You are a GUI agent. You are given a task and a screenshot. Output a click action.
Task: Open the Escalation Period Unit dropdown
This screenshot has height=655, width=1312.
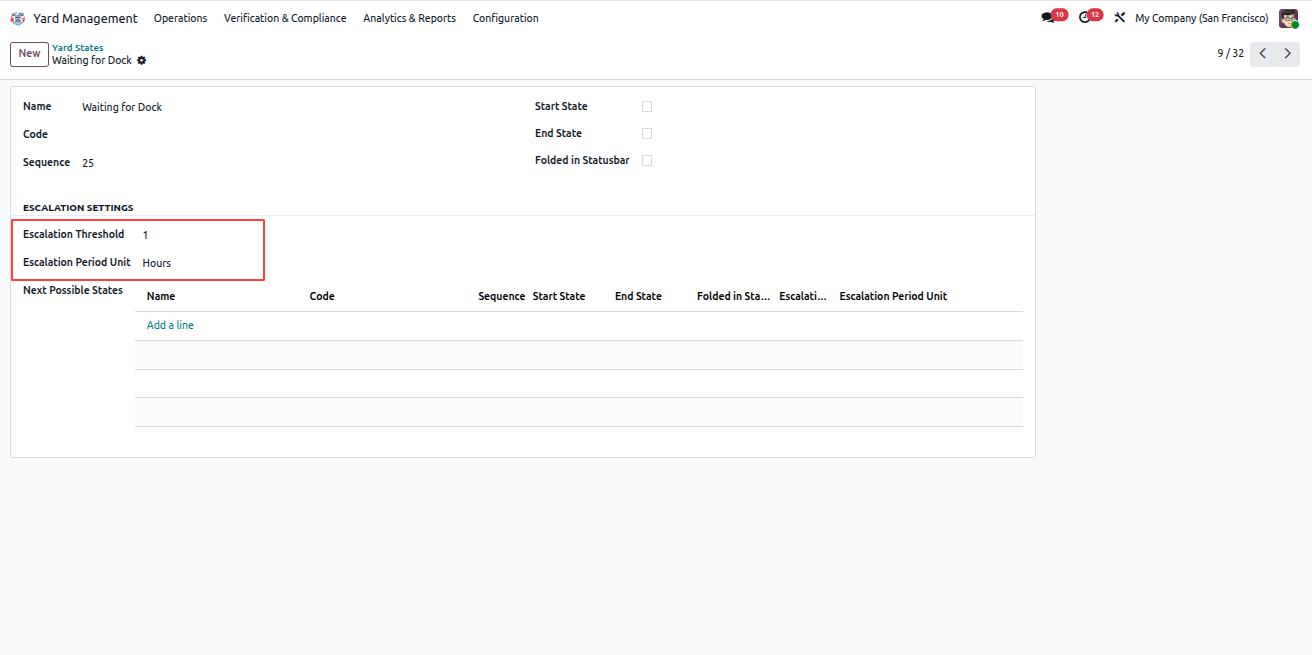(200, 263)
